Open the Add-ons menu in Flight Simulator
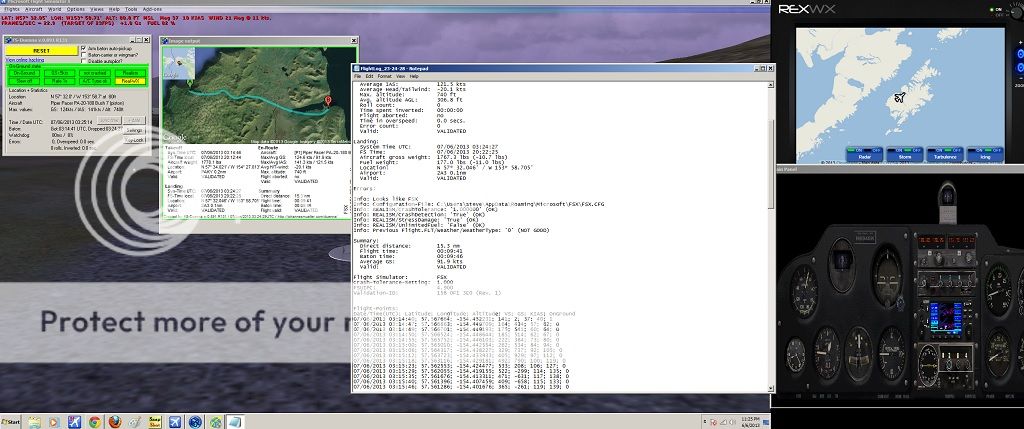This screenshot has width=1024, height=429. (152, 9)
